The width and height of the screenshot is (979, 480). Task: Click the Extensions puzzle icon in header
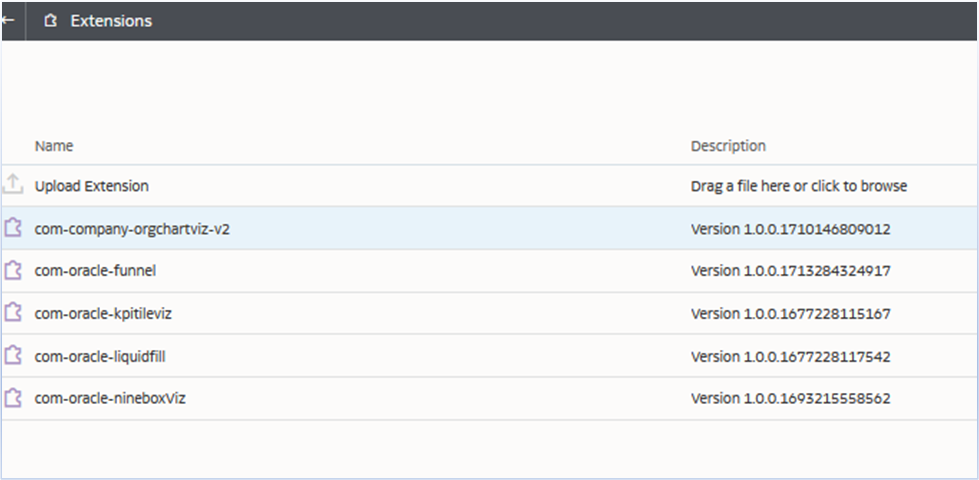(52, 21)
